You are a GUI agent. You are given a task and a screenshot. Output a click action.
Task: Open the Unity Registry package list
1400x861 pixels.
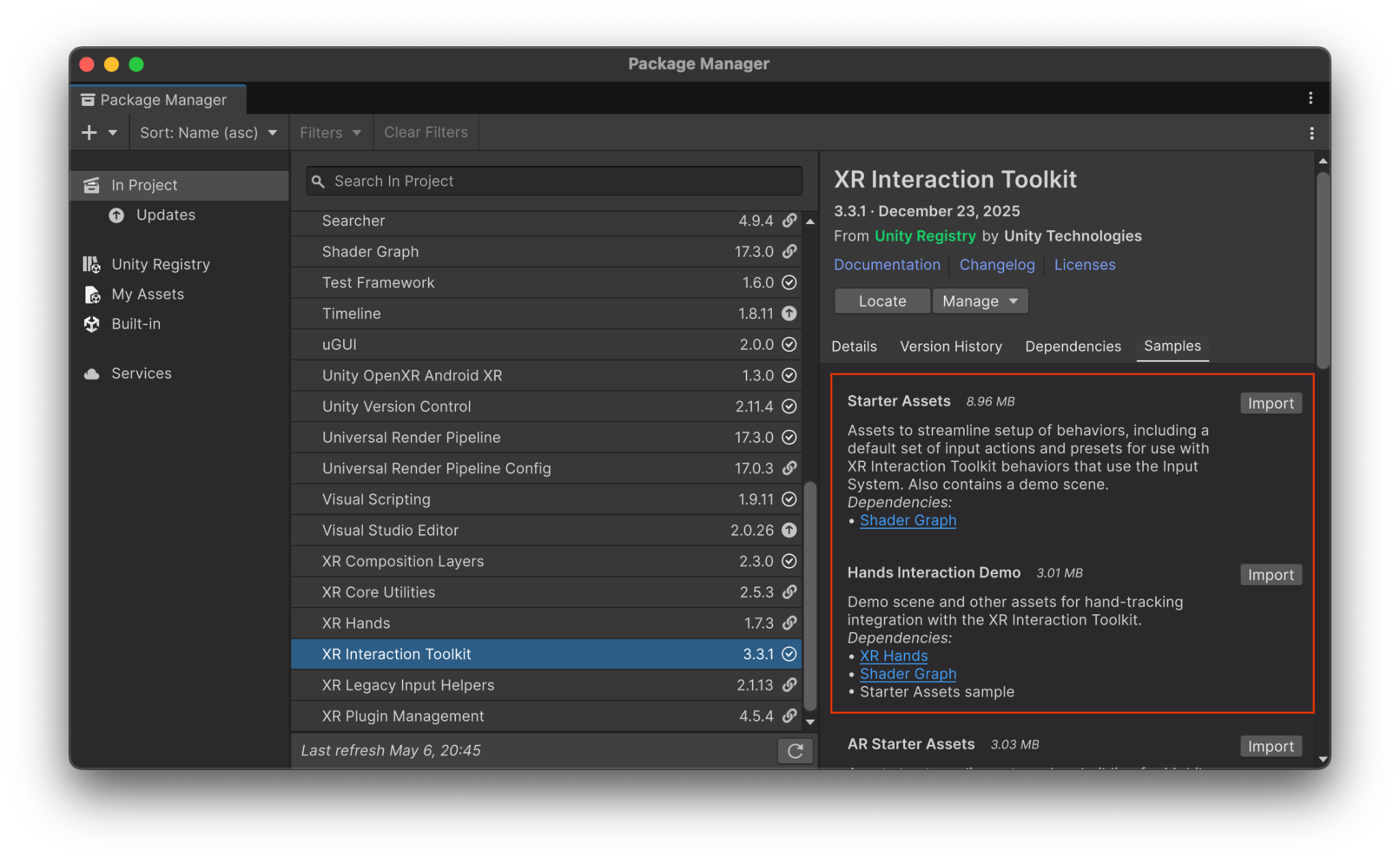[x=161, y=264]
